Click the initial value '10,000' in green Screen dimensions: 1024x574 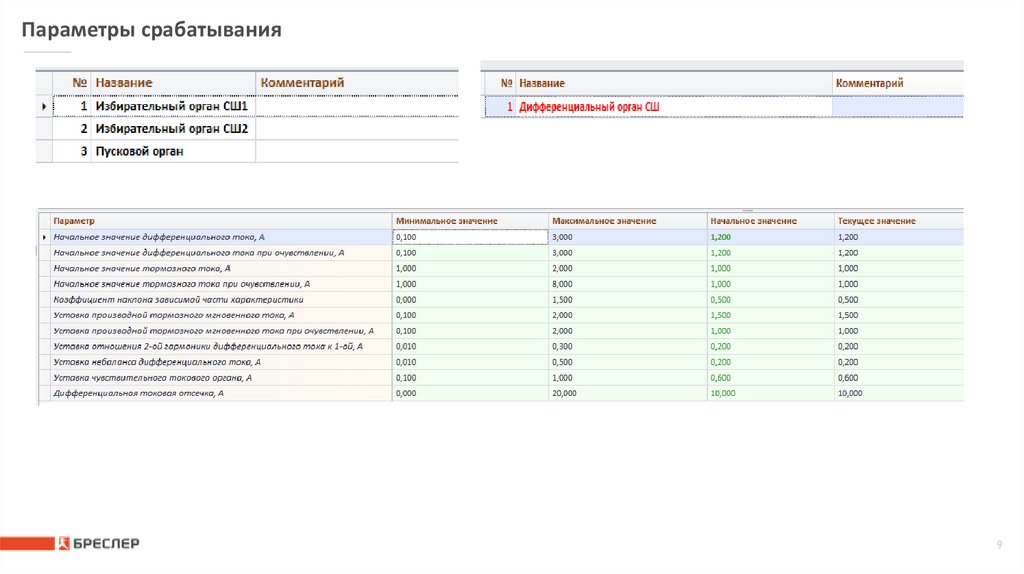pyautogui.click(x=771, y=393)
